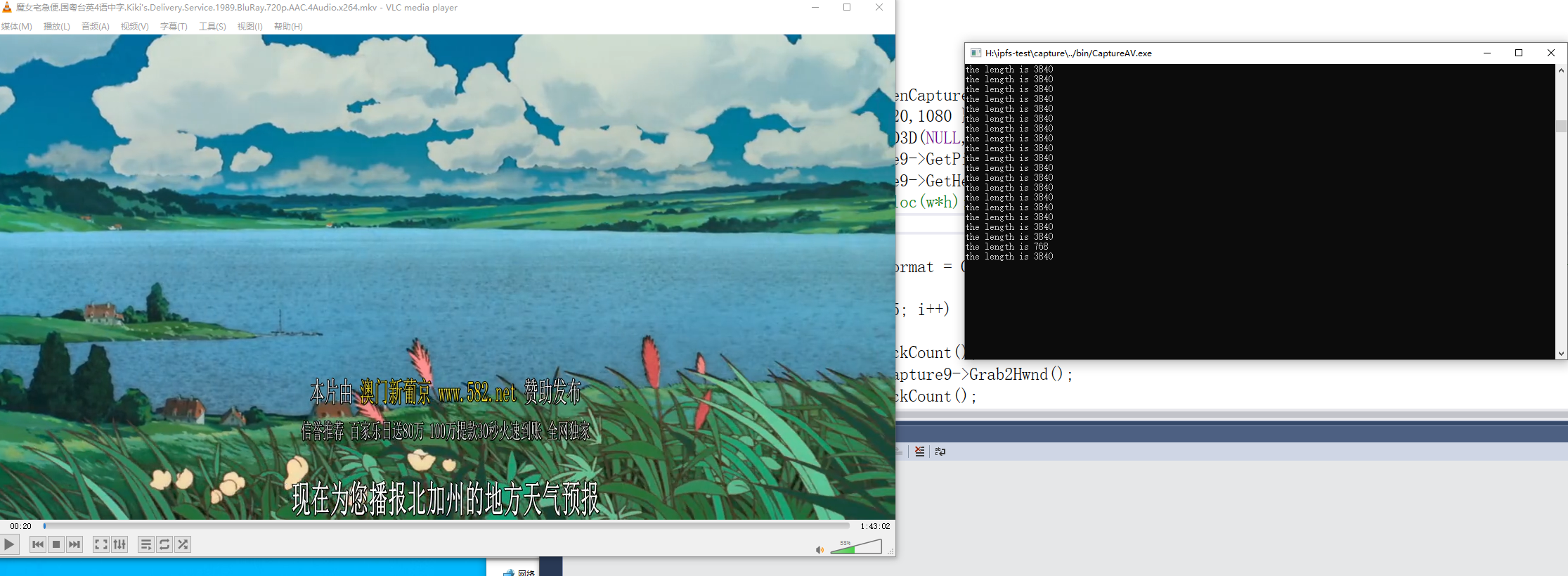Toggle loop mode in VLC

click(x=164, y=544)
